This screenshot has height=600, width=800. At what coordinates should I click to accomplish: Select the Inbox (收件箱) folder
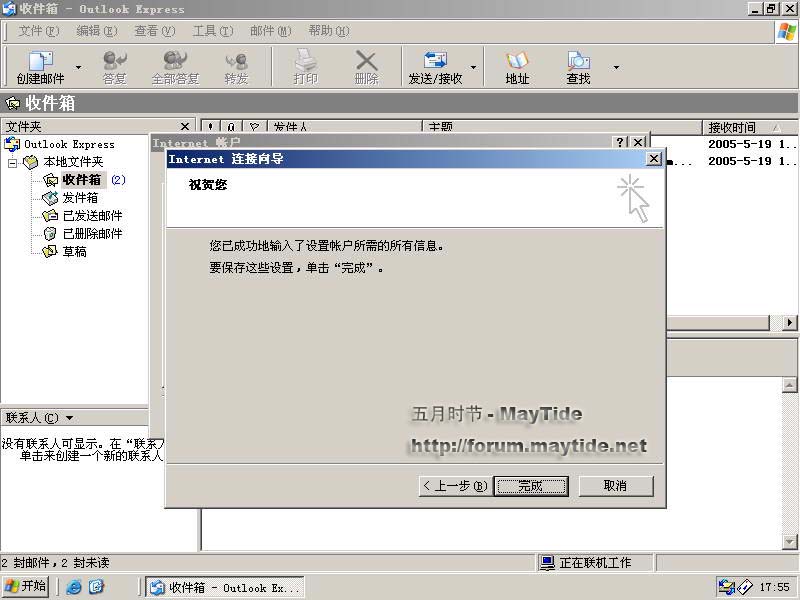pos(81,180)
